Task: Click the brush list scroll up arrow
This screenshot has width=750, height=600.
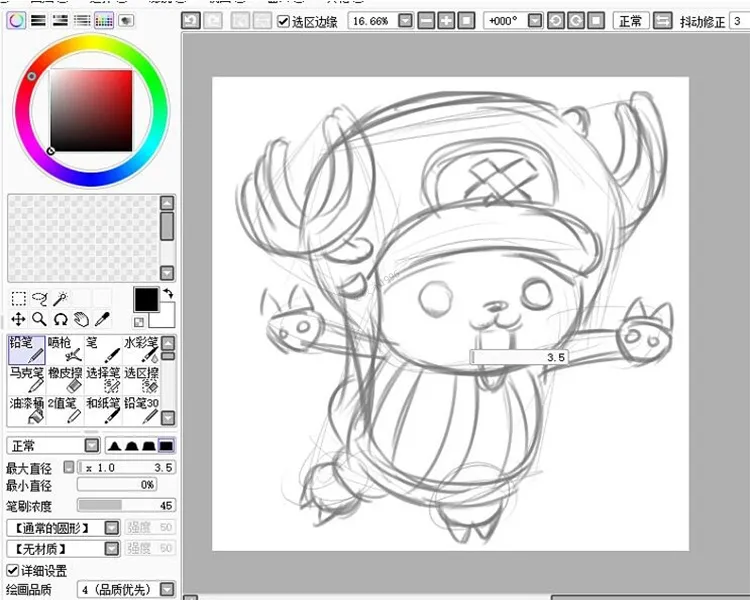Action: [x=168, y=343]
